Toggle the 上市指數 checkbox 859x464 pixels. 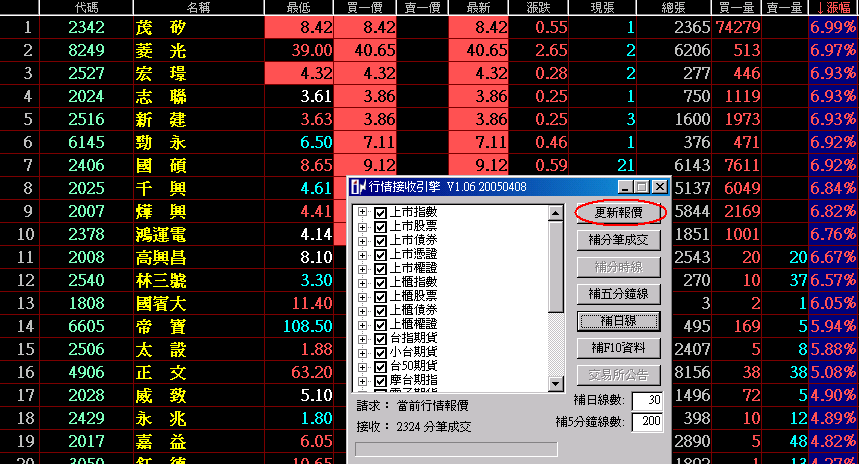tap(380, 213)
